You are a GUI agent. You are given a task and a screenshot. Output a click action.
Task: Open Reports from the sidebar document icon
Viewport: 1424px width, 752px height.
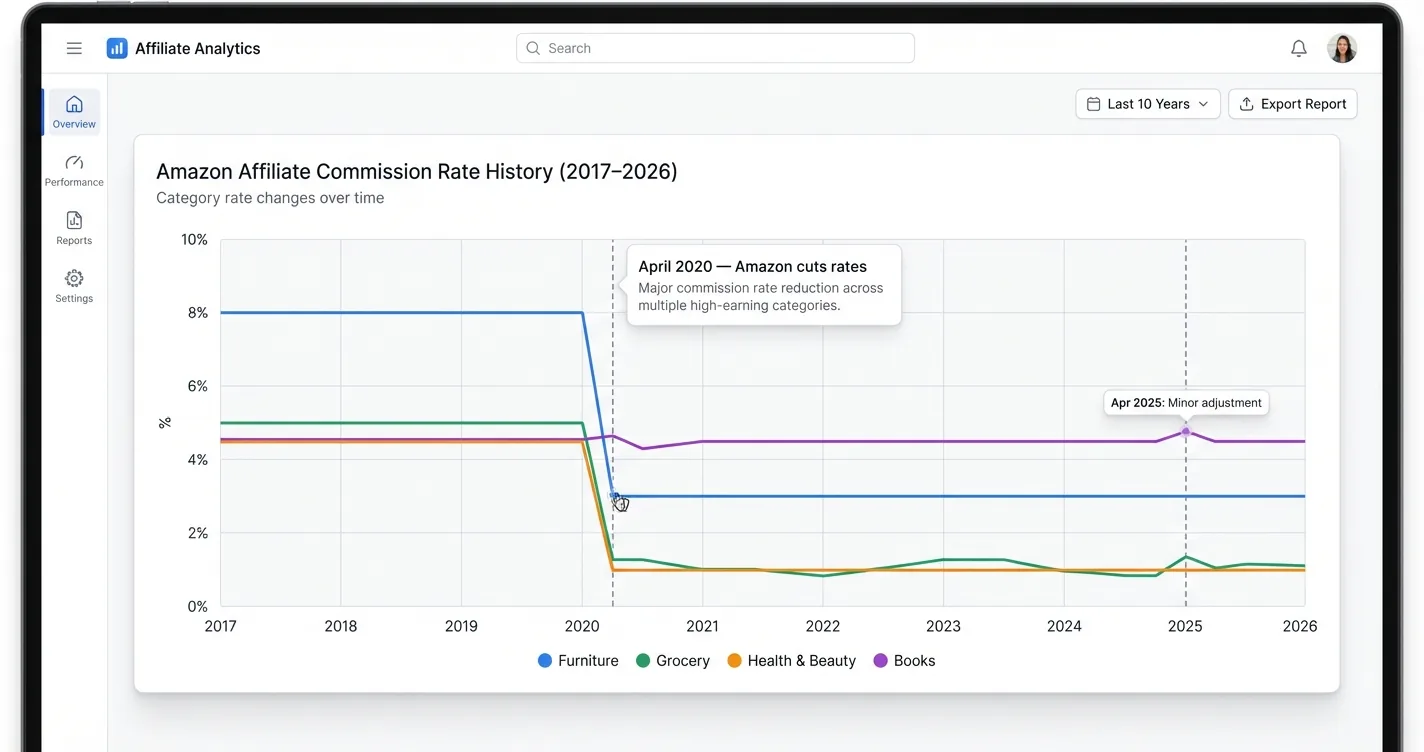tap(73, 221)
